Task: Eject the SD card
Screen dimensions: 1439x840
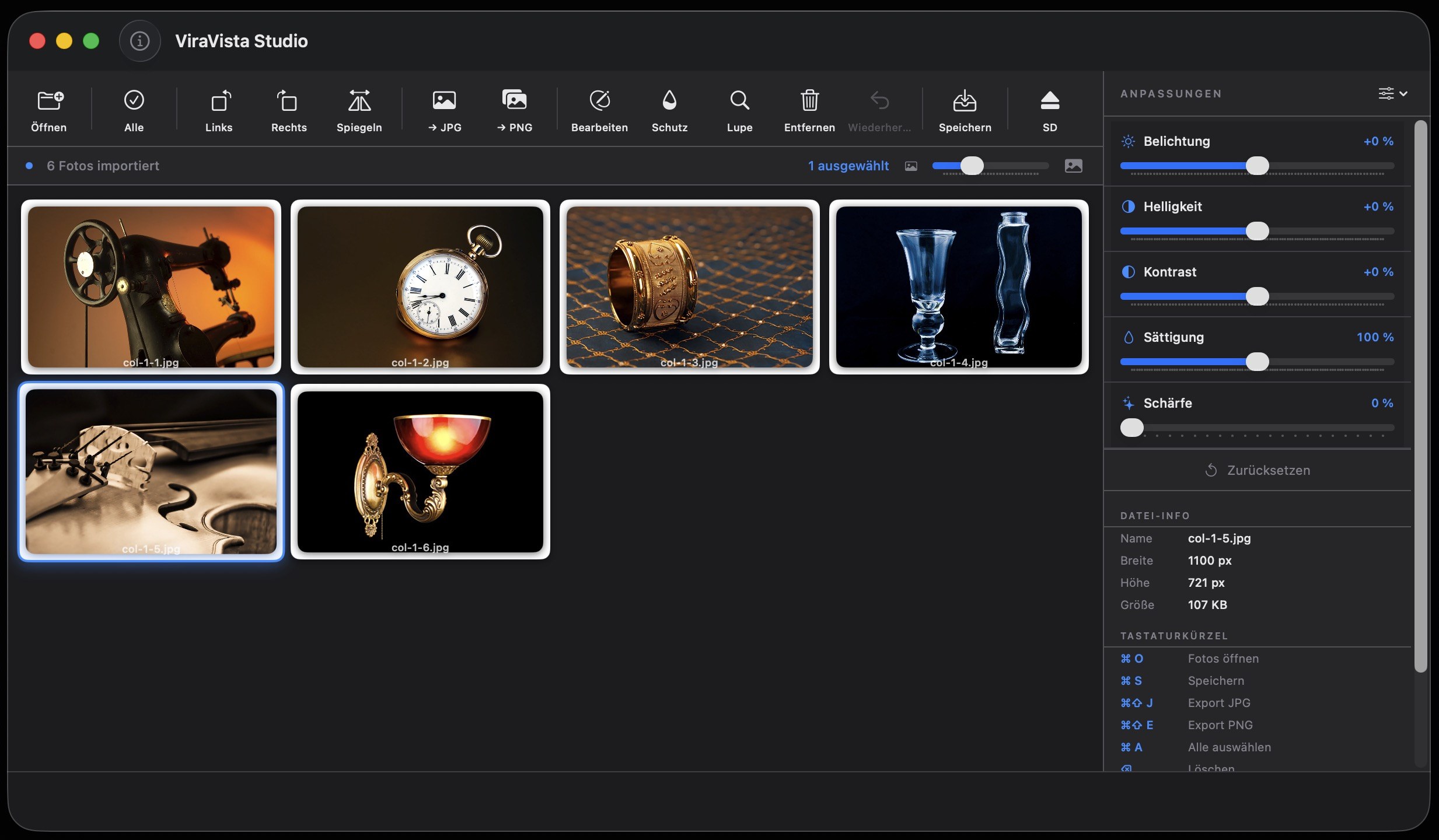Action: point(1050,111)
